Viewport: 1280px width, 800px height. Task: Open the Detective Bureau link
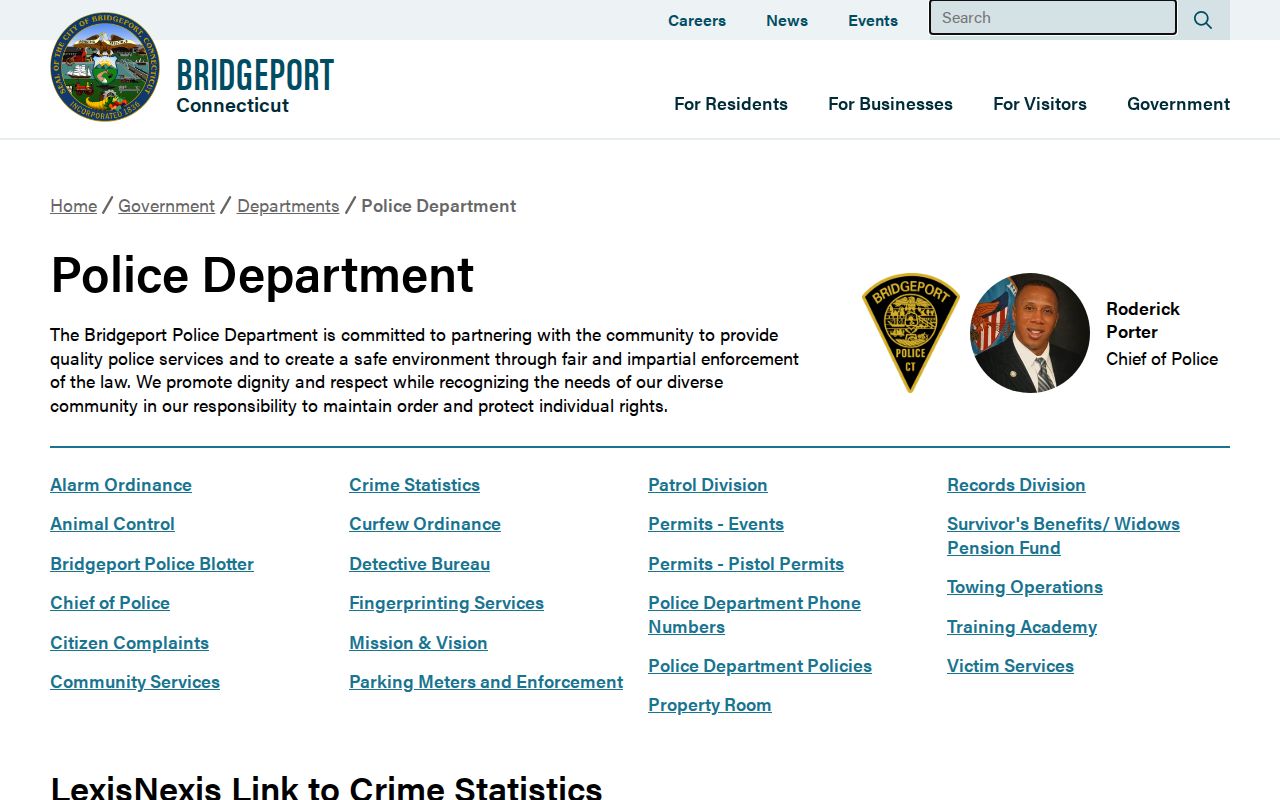[x=420, y=564]
